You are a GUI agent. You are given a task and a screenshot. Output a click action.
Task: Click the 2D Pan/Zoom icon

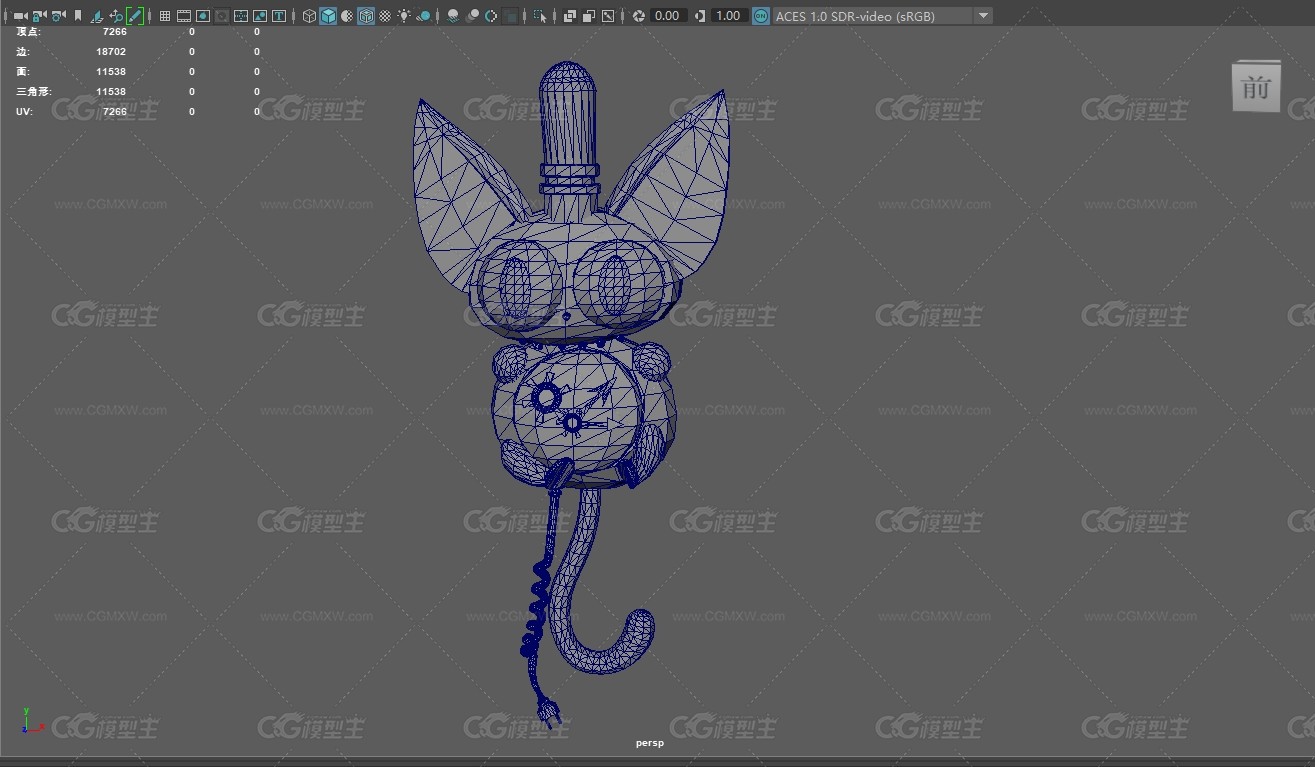point(116,16)
